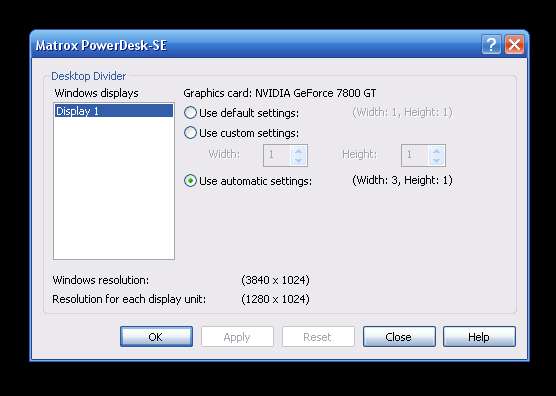Click the Desktop Divider group title
The width and height of the screenshot is (556, 396).
coord(89,76)
